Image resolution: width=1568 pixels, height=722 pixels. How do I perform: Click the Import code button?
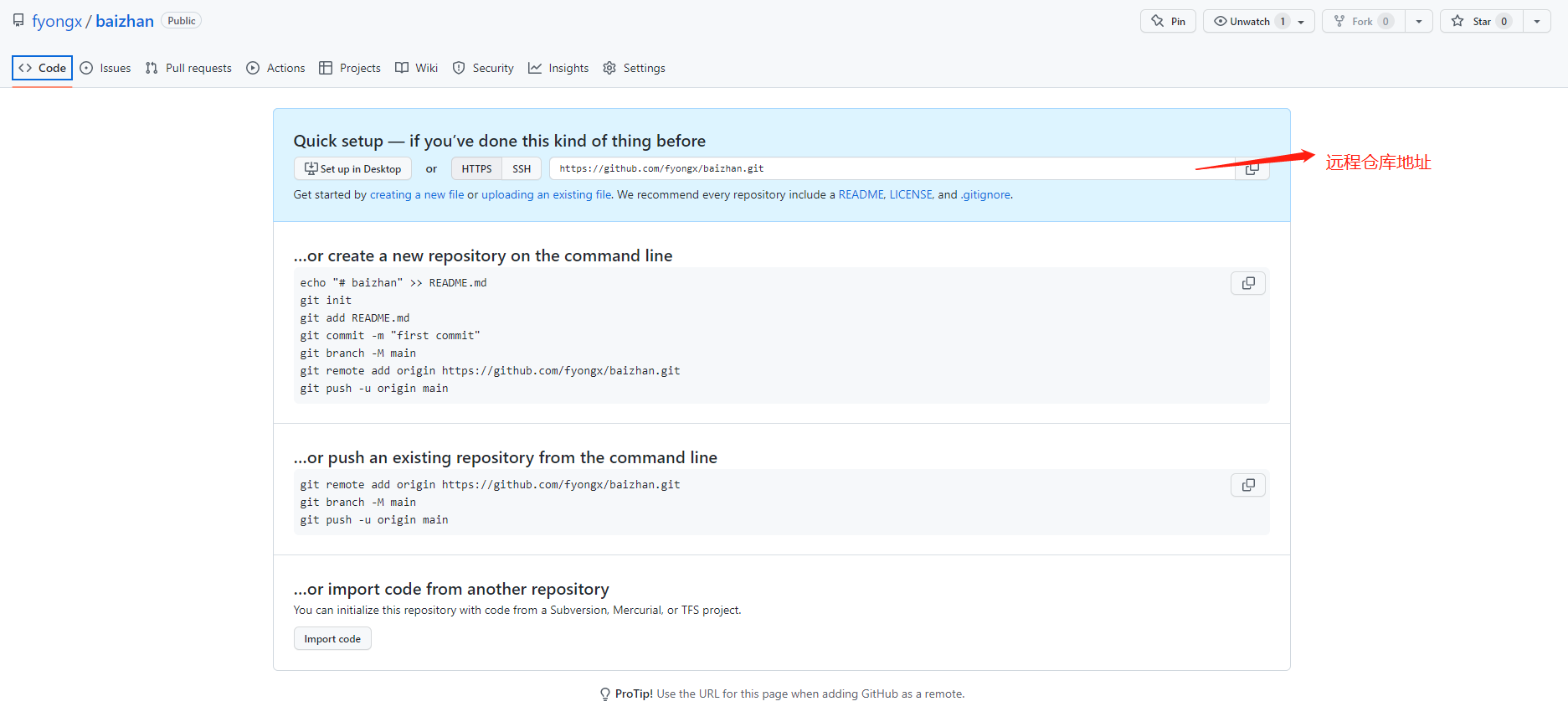click(332, 638)
